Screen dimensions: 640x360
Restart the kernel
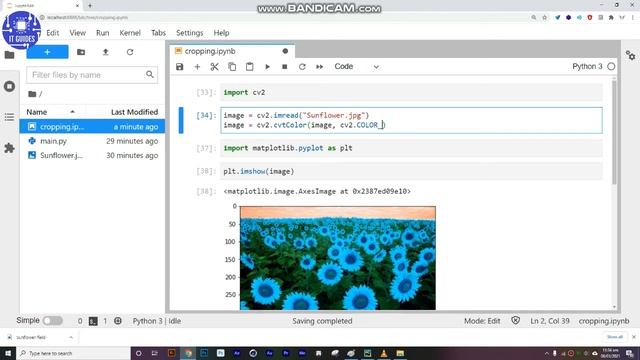click(x=302, y=67)
